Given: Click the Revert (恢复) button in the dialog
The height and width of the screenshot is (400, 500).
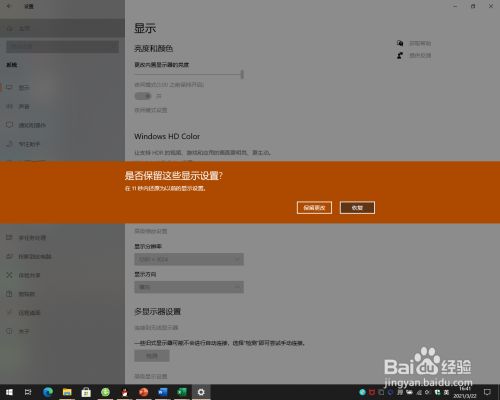Looking at the screenshot, I should [x=357, y=208].
